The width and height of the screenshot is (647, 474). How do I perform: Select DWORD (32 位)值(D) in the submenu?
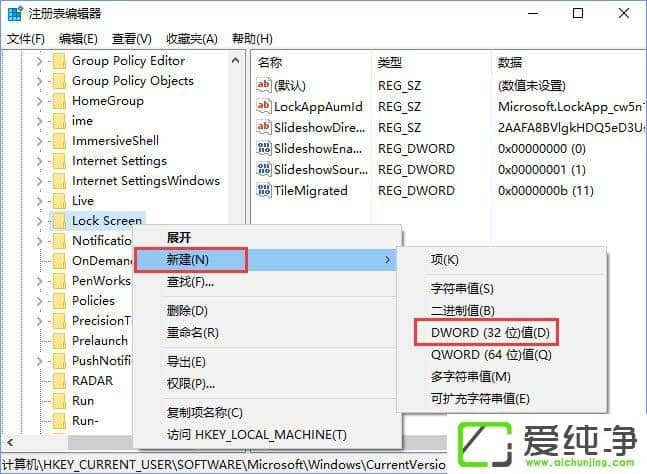pos(502,333)
